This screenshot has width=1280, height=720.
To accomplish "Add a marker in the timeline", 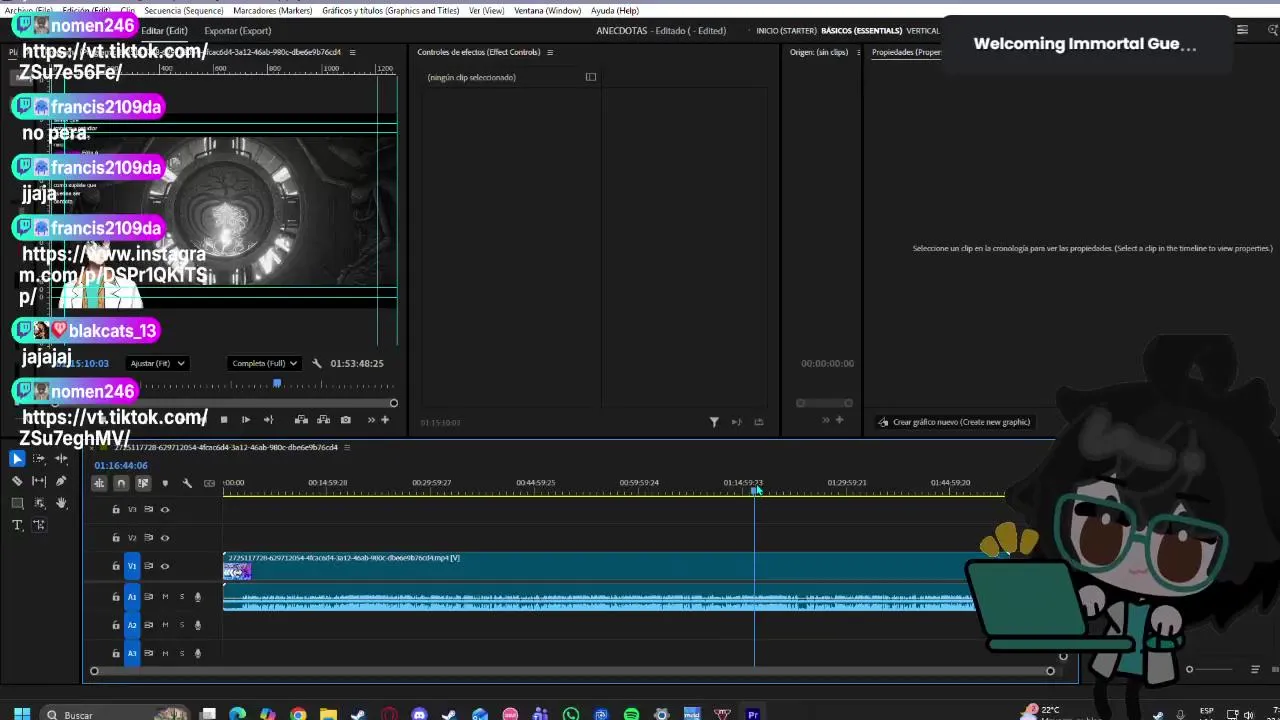I will tap(165, 483).
